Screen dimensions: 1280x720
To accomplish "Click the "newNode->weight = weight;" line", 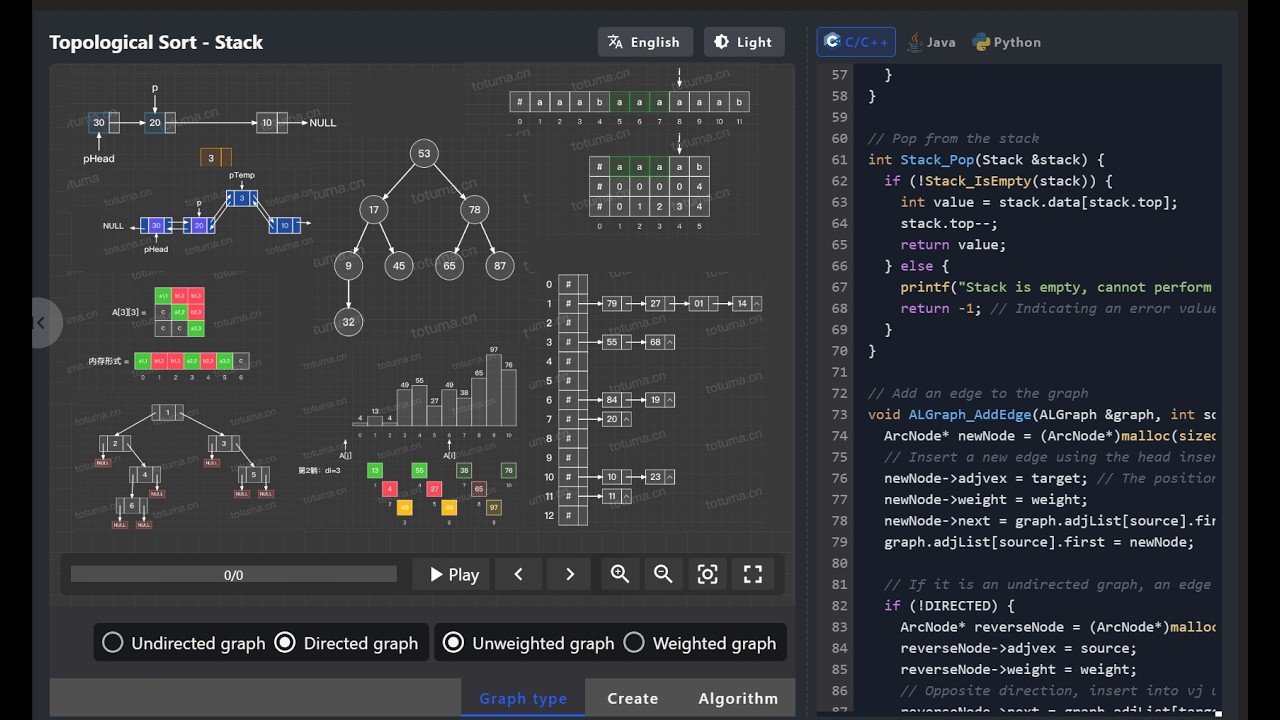I will 985,500.
